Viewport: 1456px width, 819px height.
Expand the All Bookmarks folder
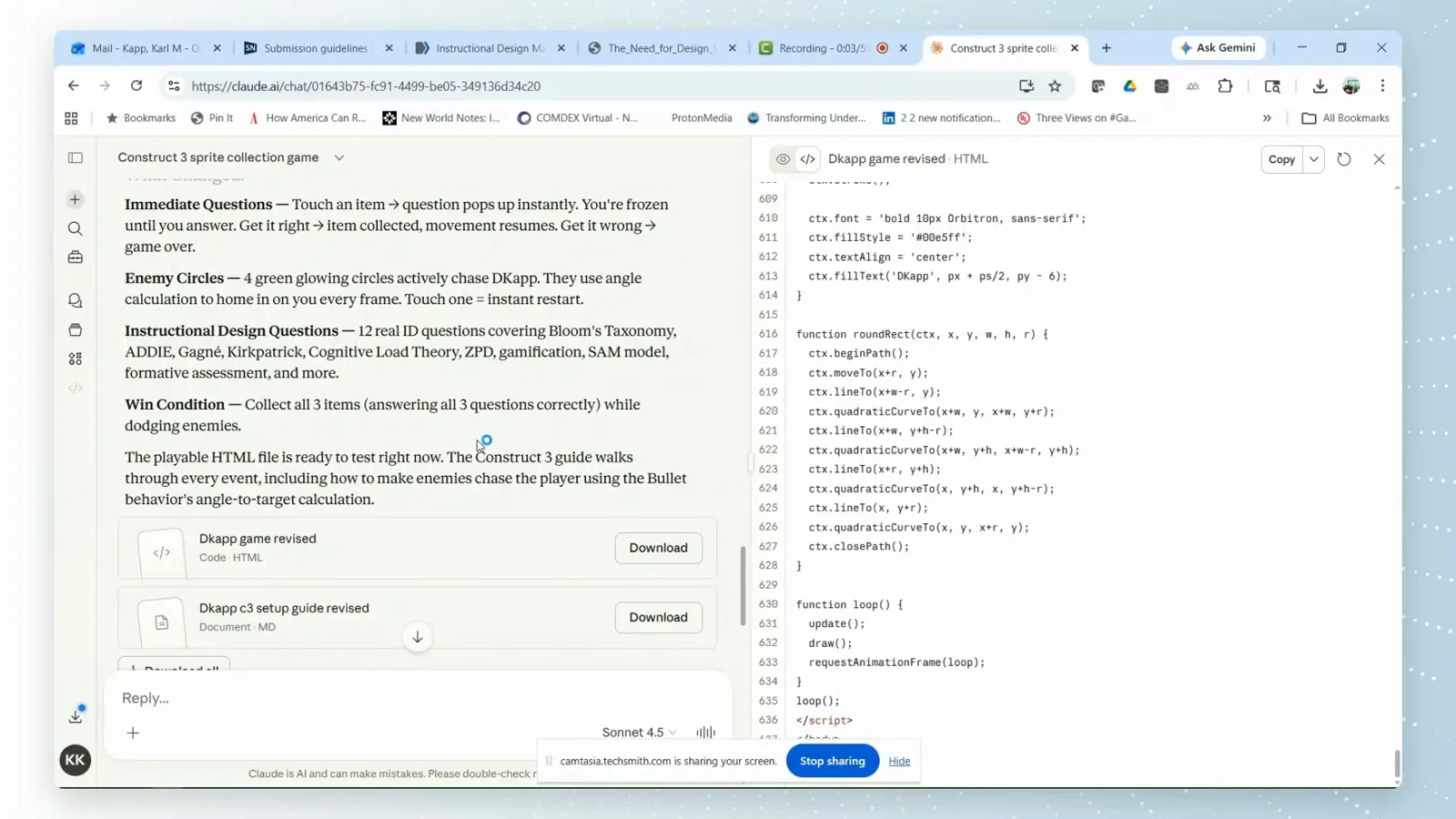coord(1346,118)
